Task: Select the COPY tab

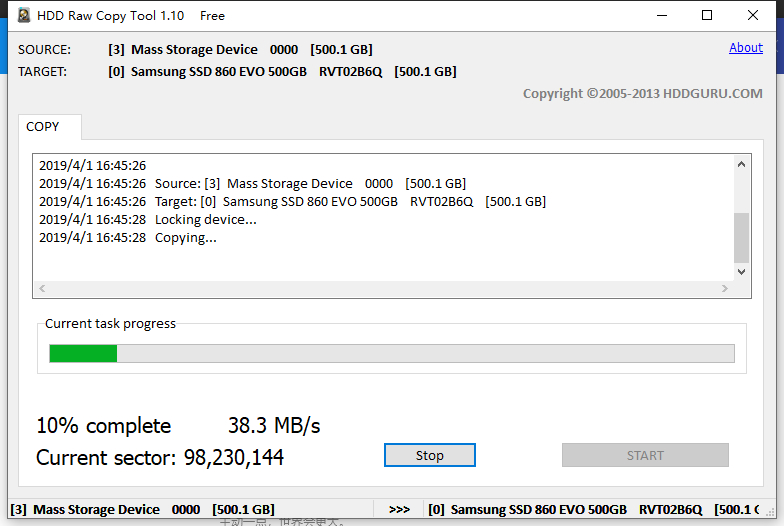Action: tap(43, 127)
